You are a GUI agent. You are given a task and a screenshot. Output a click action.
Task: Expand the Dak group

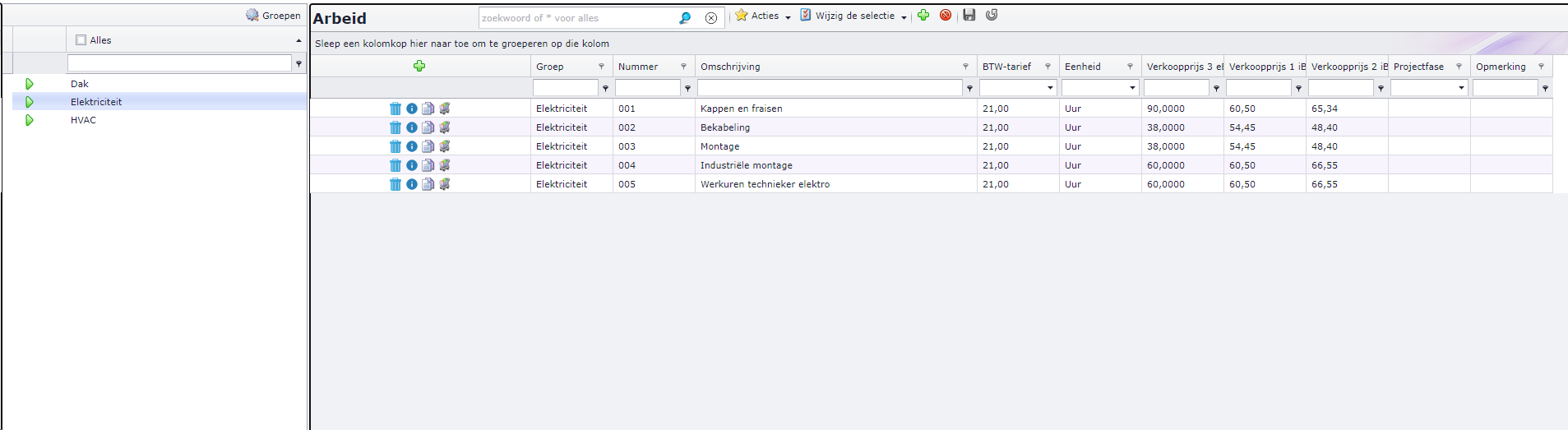pyautogui.click(x=30, y=84)
